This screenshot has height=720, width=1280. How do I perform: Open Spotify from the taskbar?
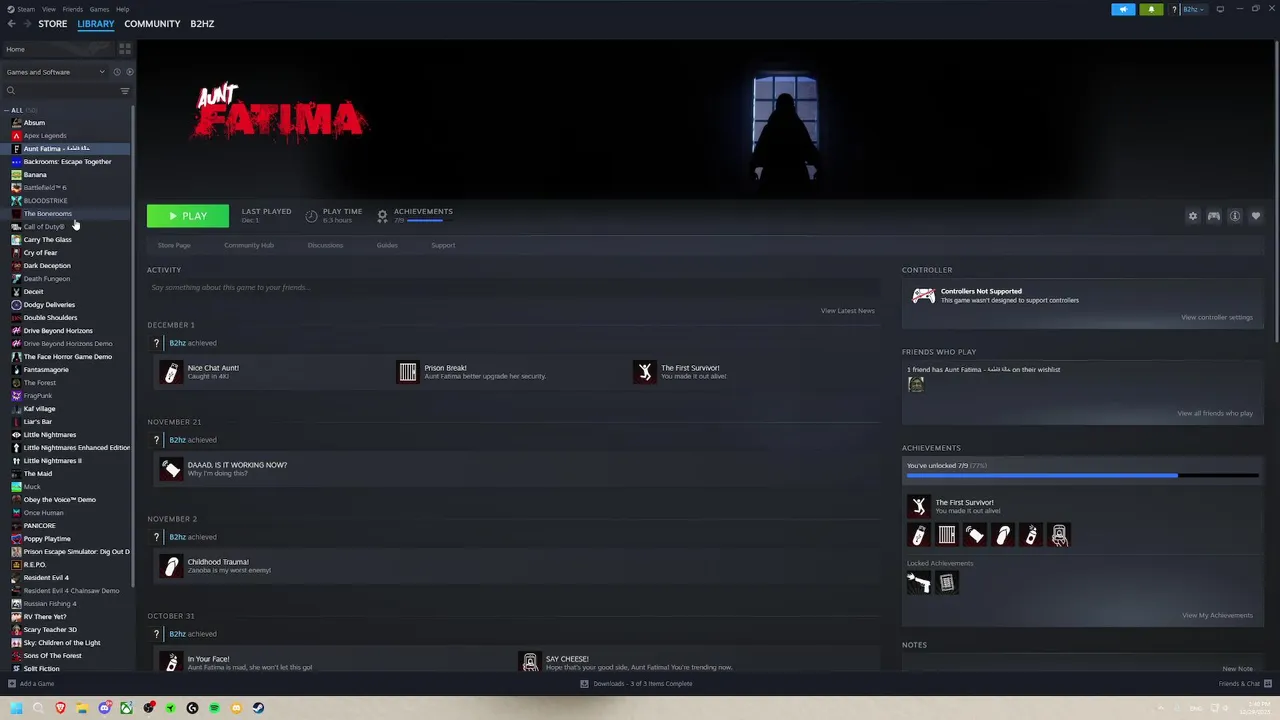click(x=214, y=708)
